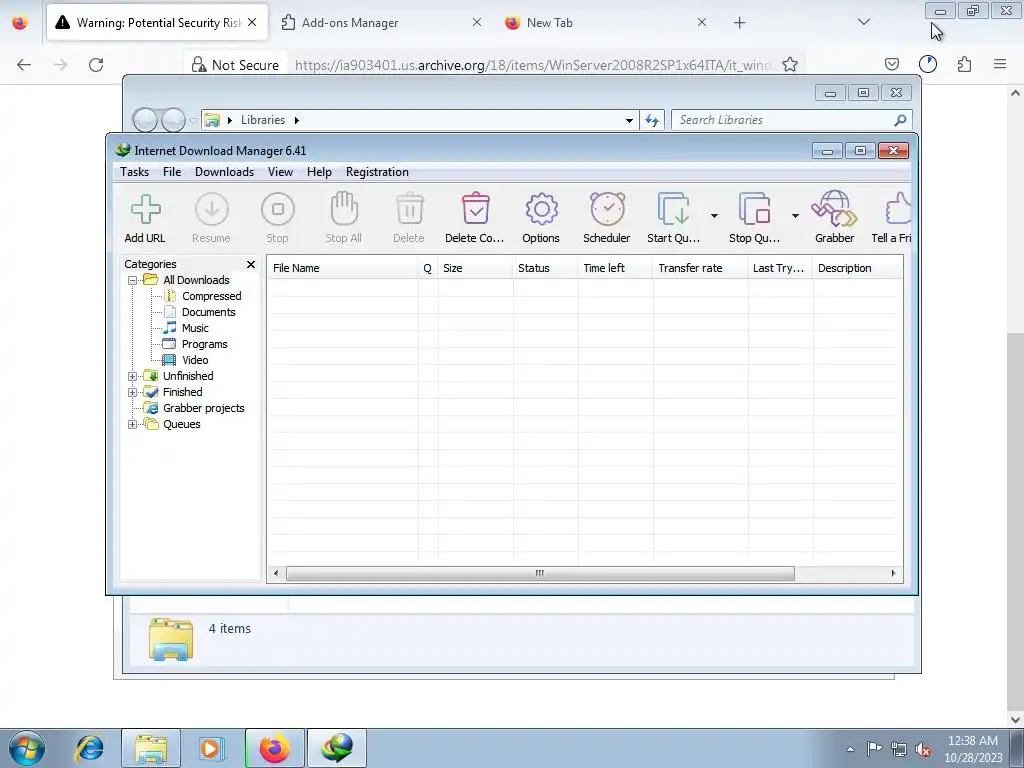
Task: Sort by Status column header
Action: point(545,268)
